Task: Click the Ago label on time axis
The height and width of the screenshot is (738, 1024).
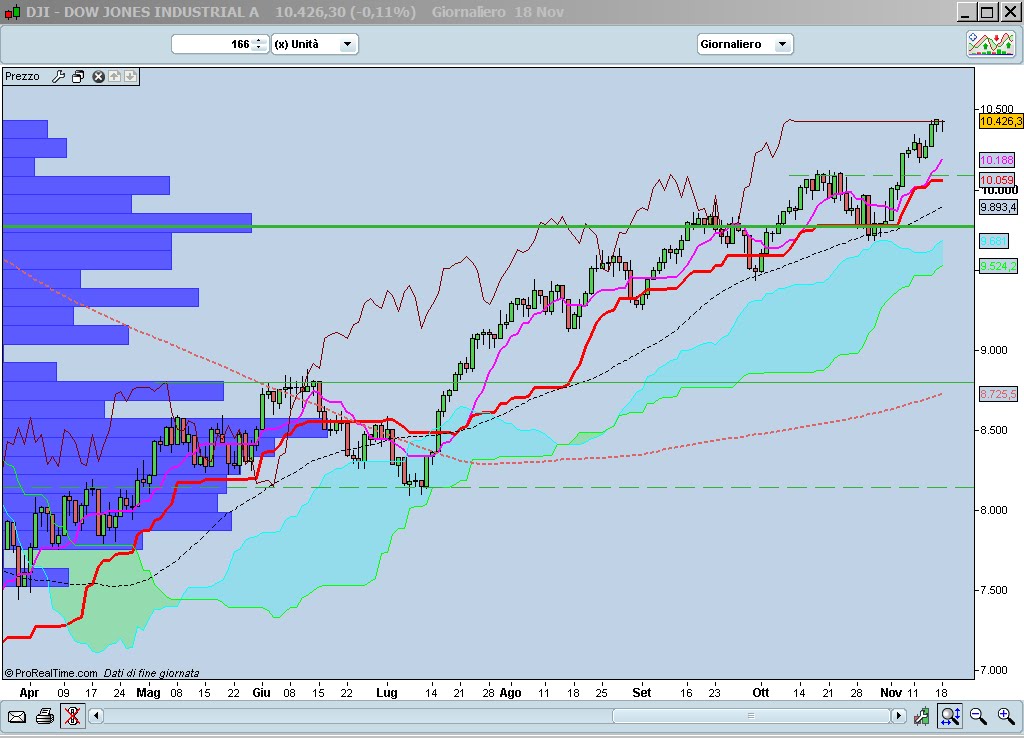Action: [x=510, y=692]
